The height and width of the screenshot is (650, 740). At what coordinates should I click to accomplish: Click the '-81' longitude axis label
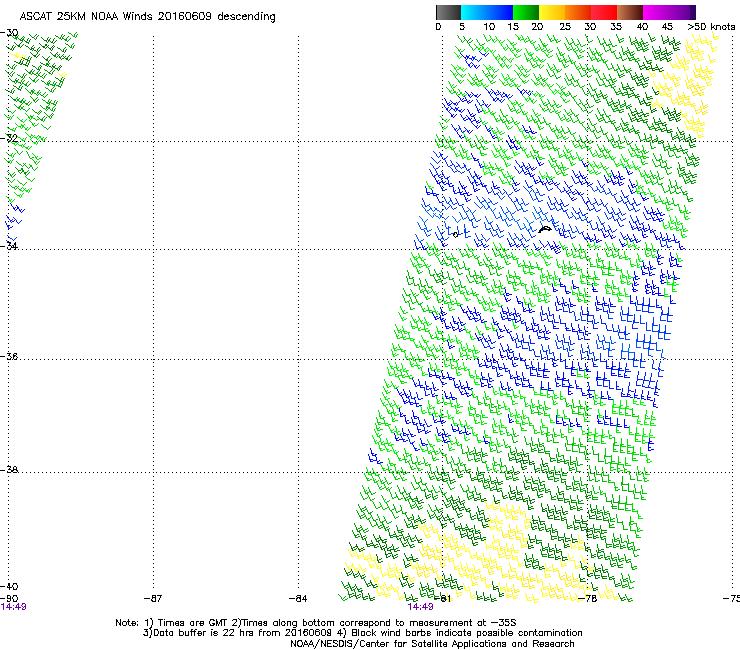click(x=442, y=598)
